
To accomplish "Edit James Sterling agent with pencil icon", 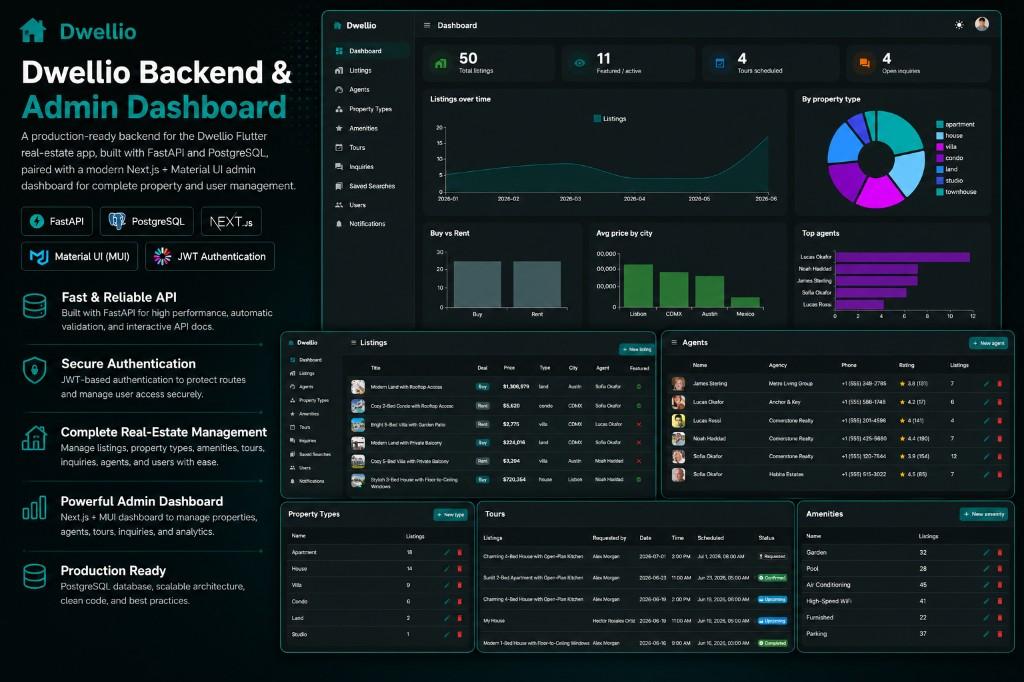I will [x=986, y=383].
